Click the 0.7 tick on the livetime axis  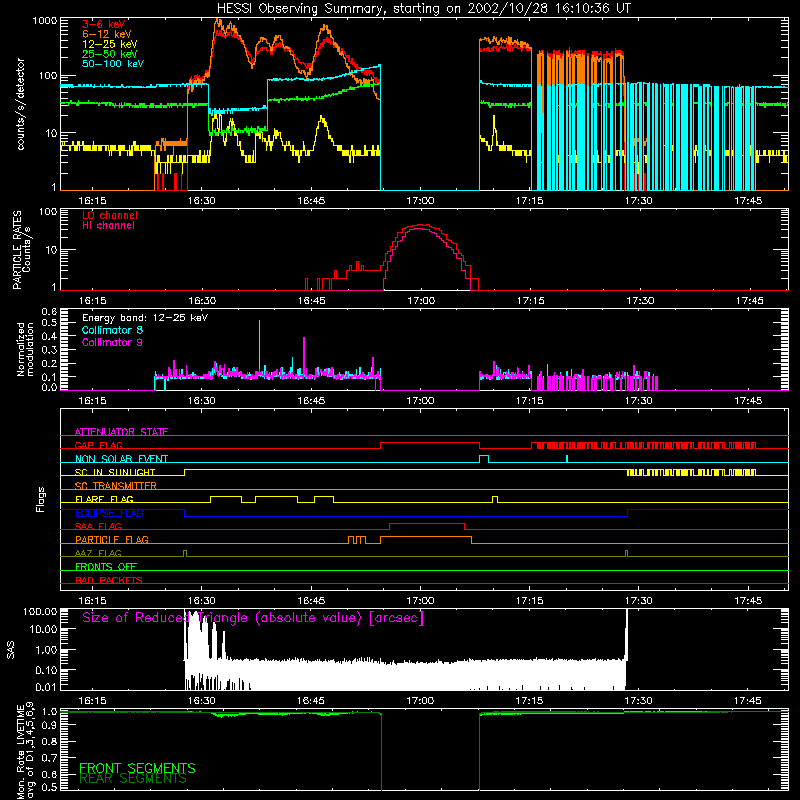point(49,758)
